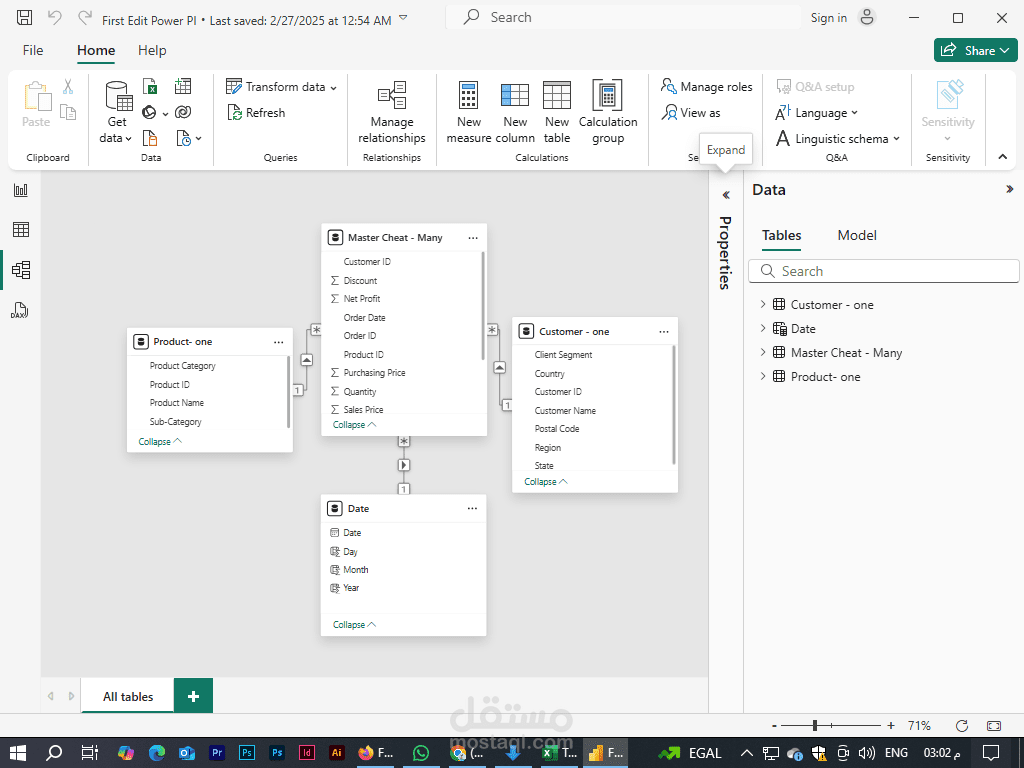The image size is (1024, 768).
Task: Open the Help ribbon tab
Action: pos(152,50)
